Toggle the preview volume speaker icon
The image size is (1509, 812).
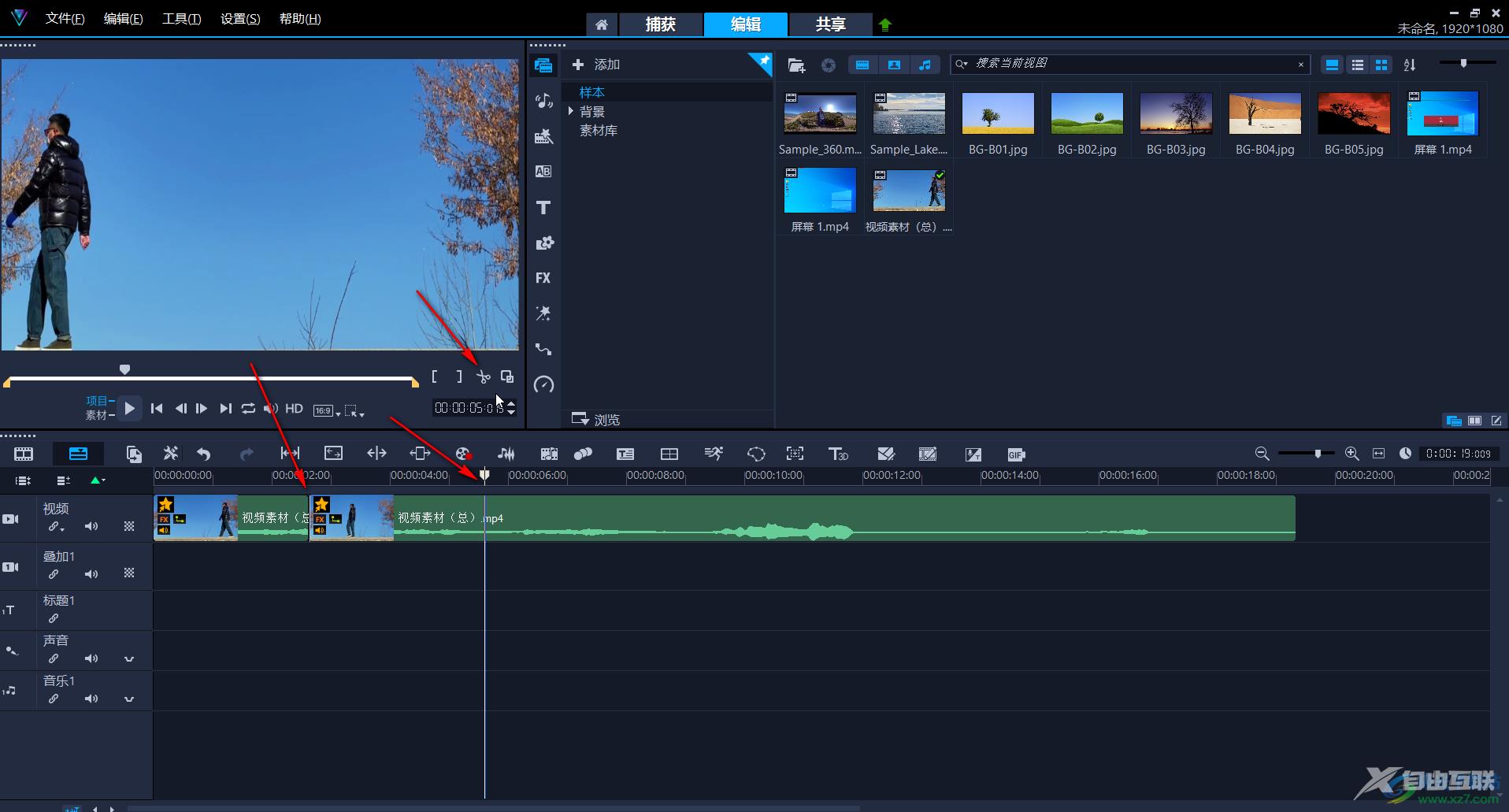point(271,408)
